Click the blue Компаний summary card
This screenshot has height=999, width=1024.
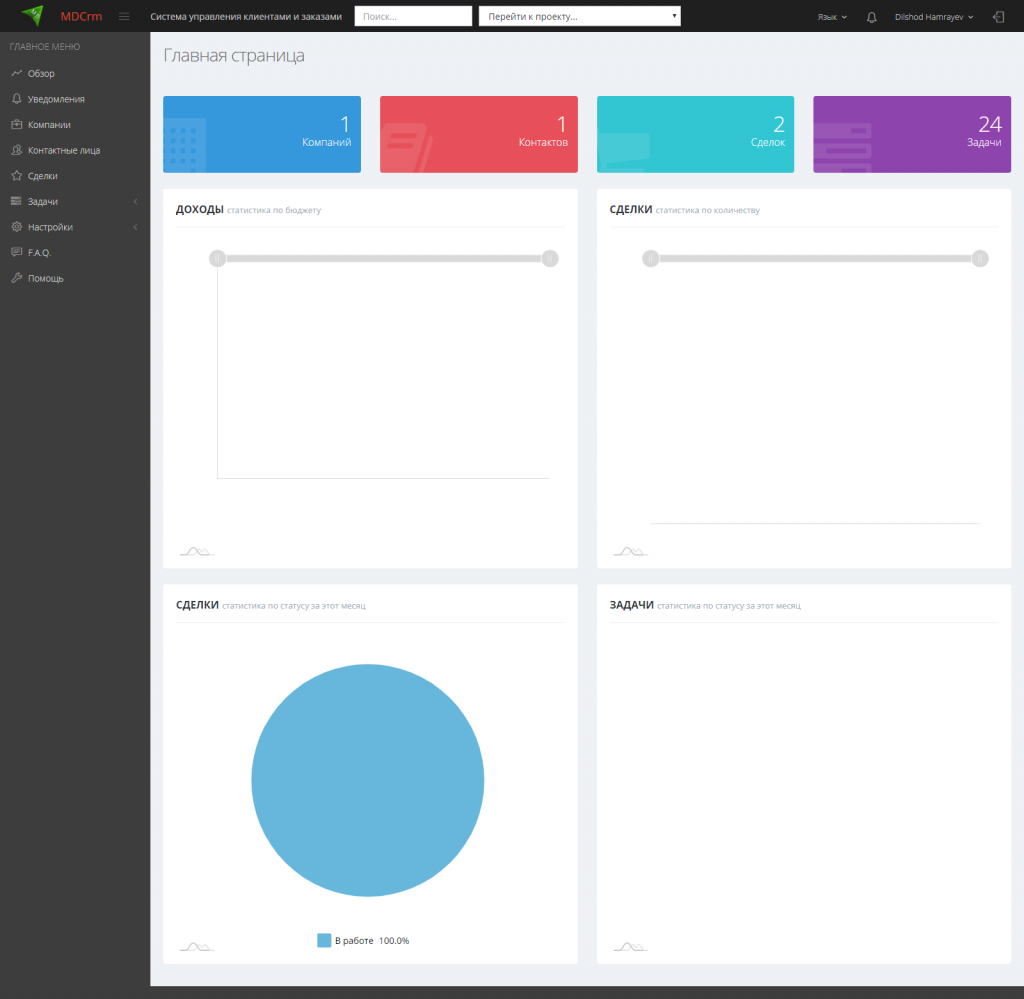click(262, 135)
